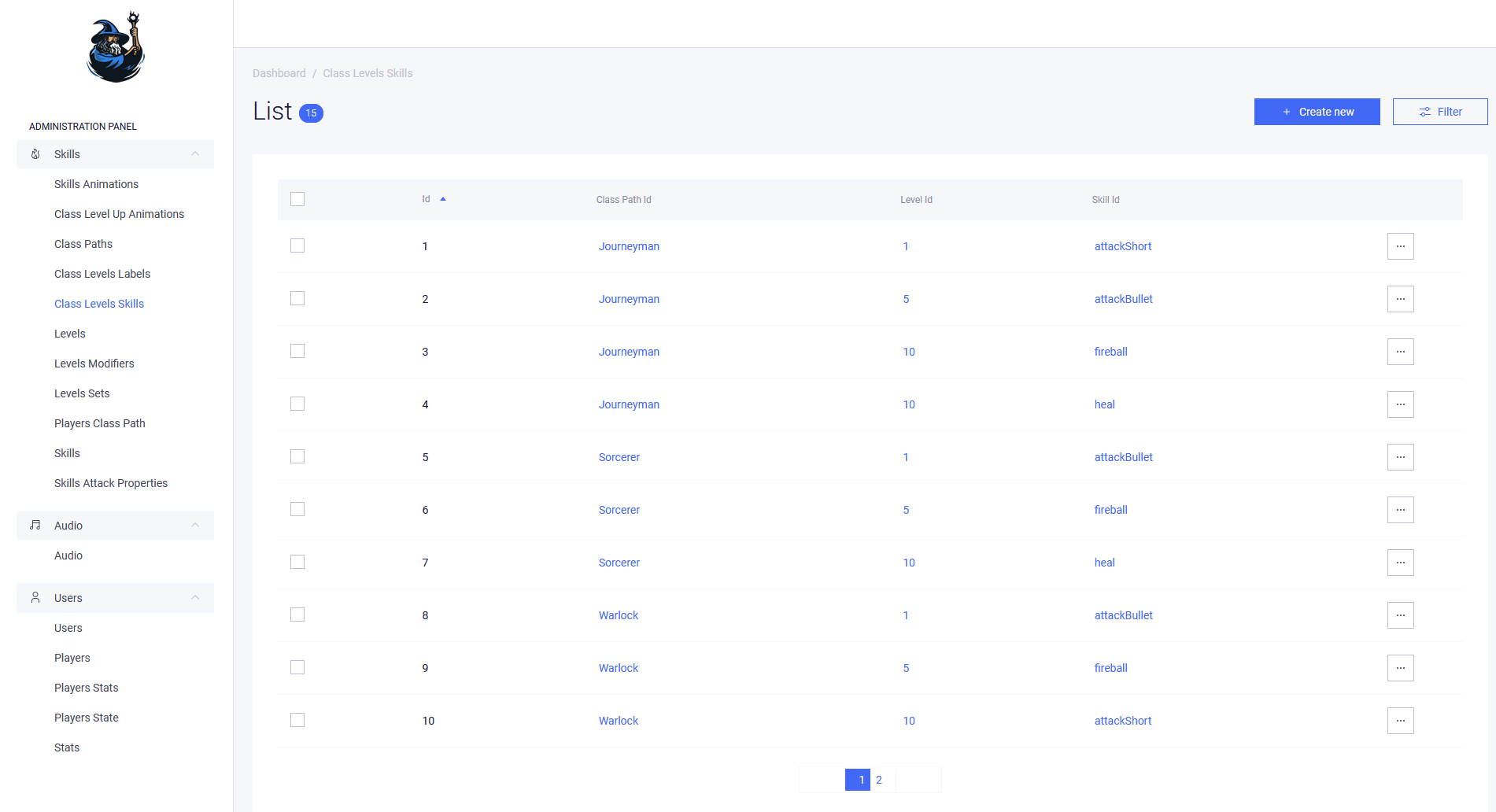Viewport: 1496px width, 812px height.
Task: Collapse the Audio sidebar section
Action: click(x=195, y=526)
